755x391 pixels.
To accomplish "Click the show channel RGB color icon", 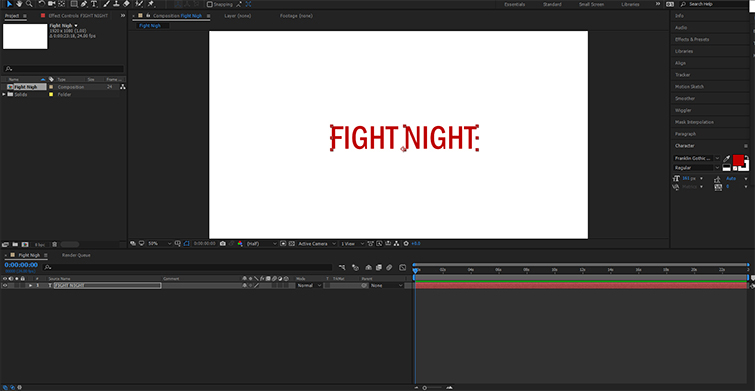I will tap(240, 244).
